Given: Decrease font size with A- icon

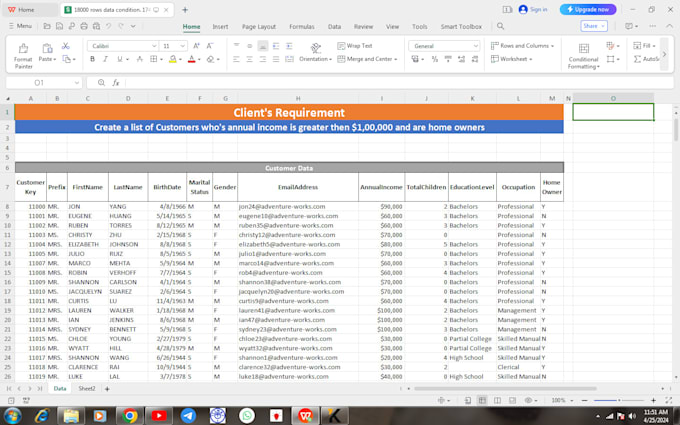Looking at the screenshot, I should tap(209, 46).
